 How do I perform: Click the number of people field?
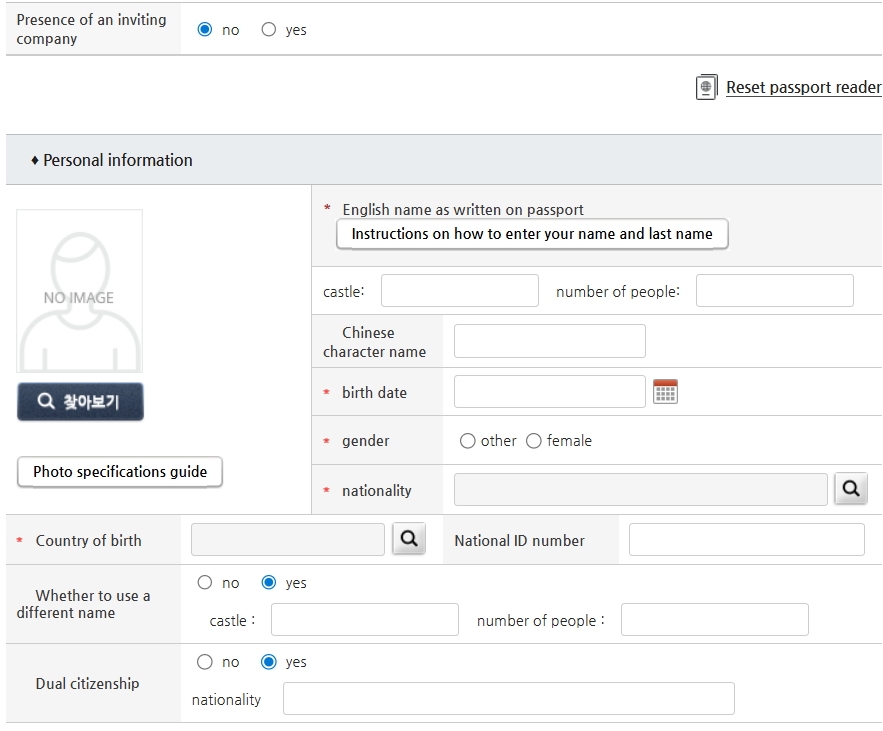[773, 290]
